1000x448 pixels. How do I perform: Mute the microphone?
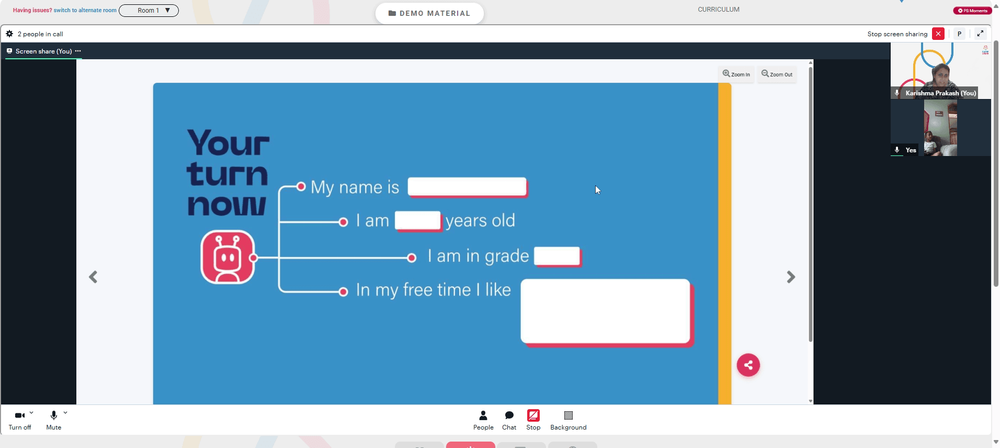click(54, 421)
